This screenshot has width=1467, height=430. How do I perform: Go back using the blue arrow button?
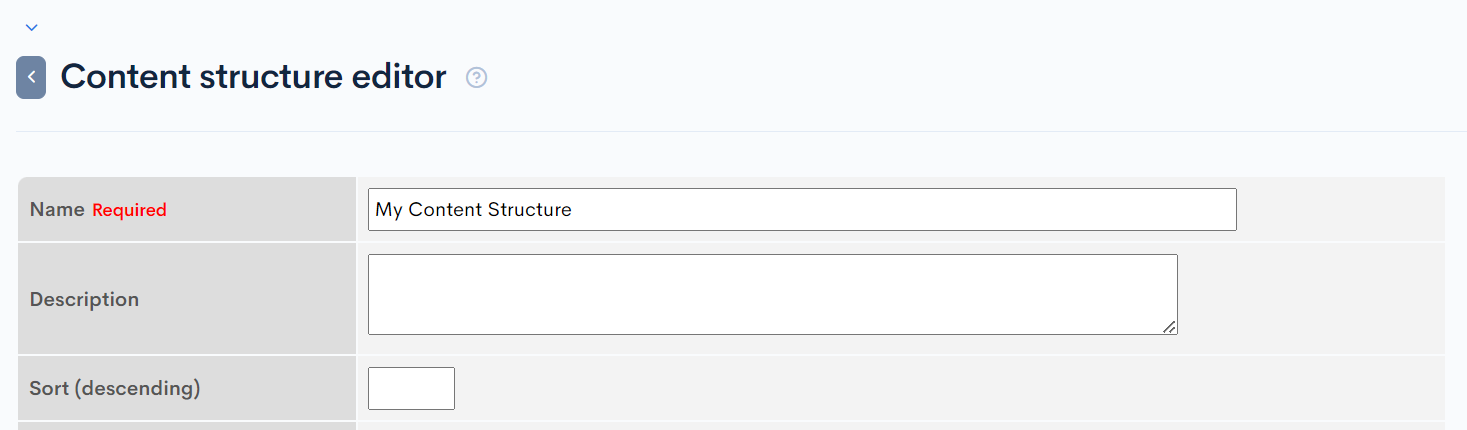(x=31, y=77)
